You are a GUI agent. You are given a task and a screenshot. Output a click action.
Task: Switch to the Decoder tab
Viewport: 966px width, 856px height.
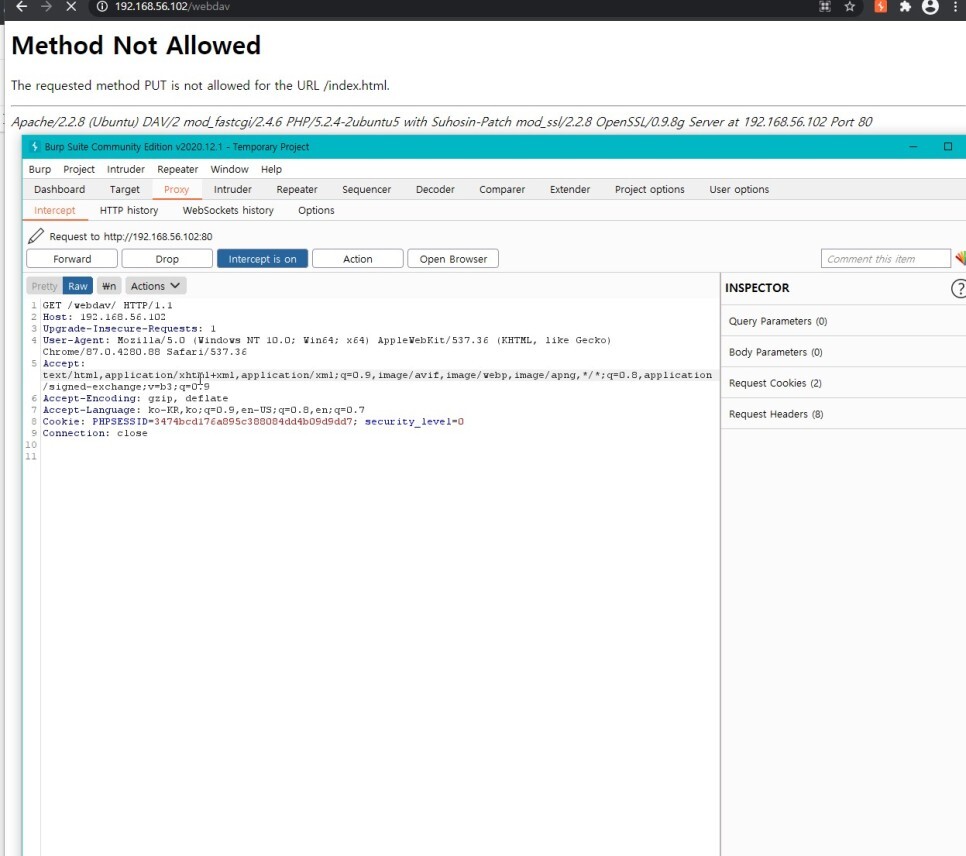click(x=435, y=189)
